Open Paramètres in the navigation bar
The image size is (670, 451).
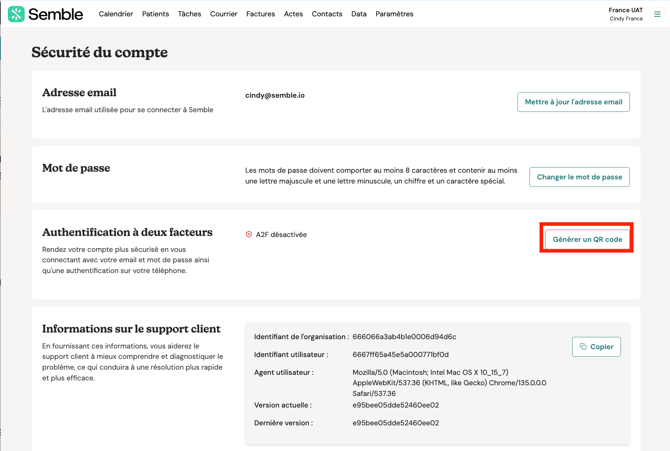pos(394,14)
